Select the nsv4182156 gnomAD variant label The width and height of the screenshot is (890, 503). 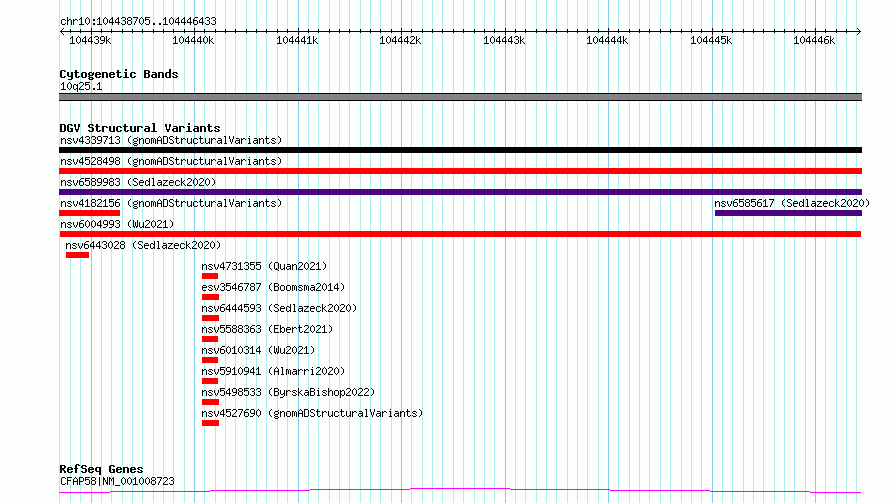[171, 203]
